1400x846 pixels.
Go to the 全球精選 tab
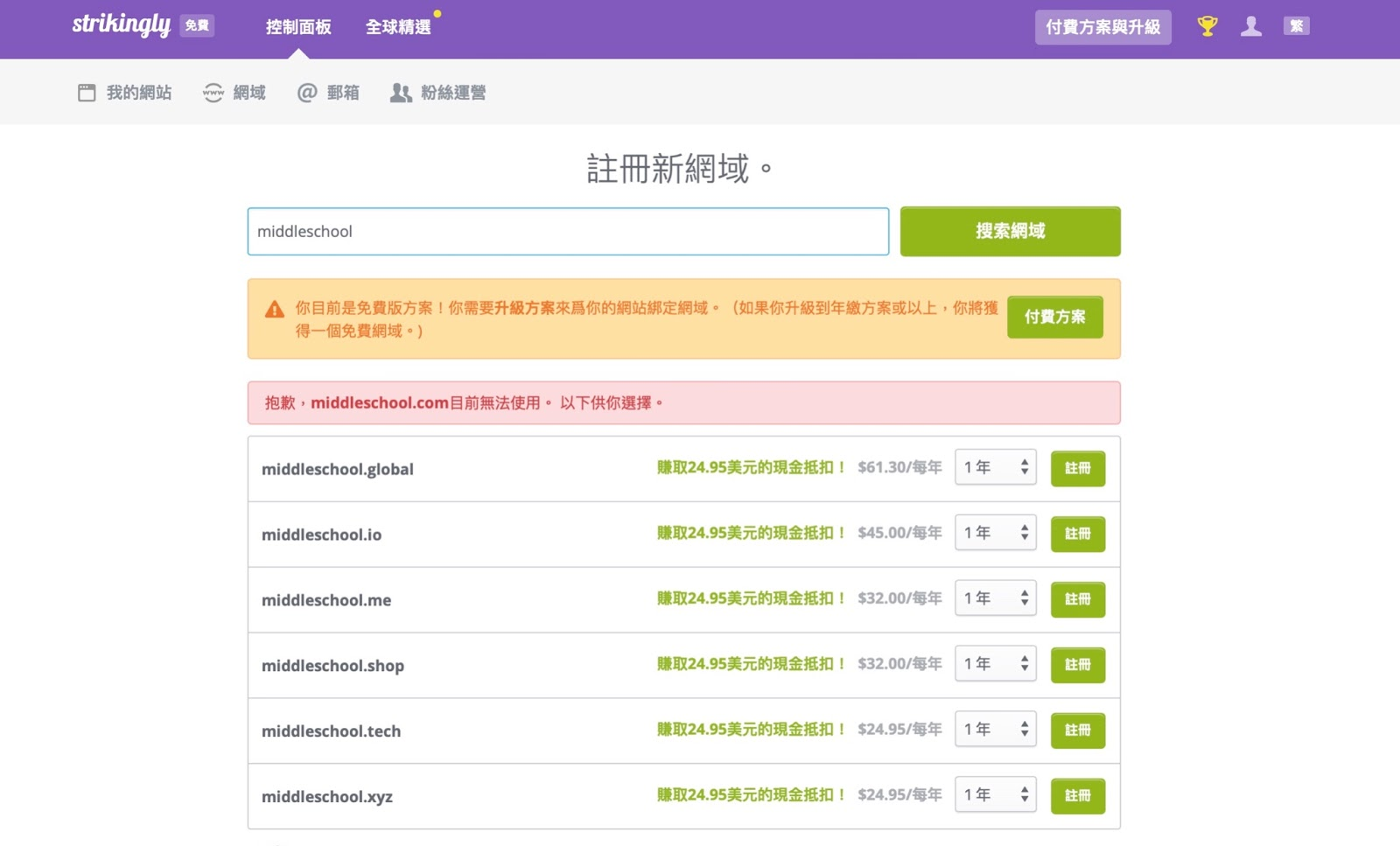398,27
